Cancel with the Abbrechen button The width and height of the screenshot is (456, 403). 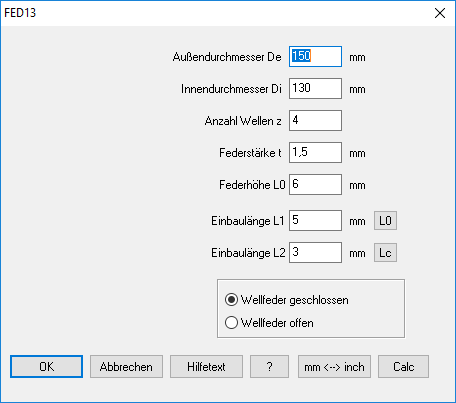pos(126,367)
